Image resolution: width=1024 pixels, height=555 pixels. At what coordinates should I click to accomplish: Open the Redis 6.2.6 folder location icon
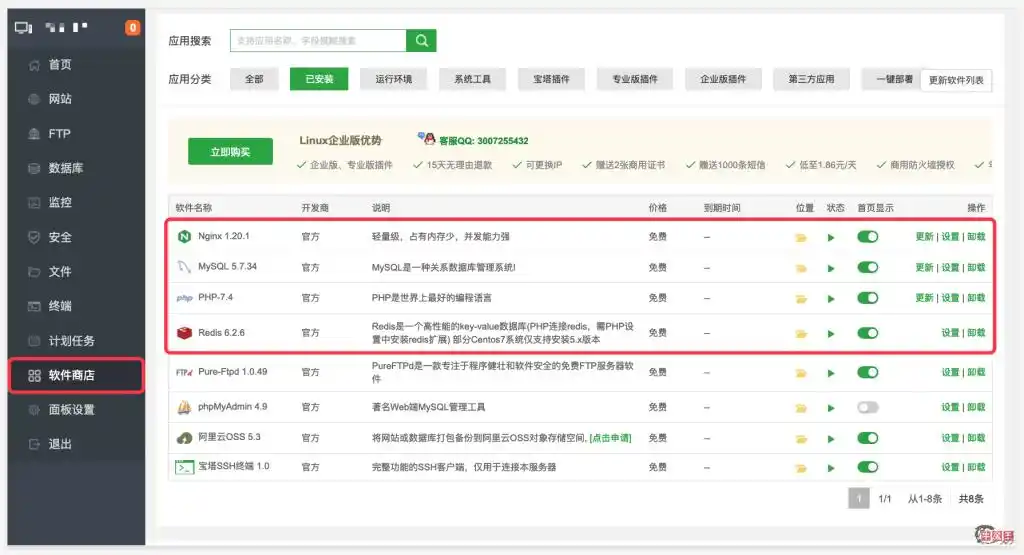coord(800,334)
